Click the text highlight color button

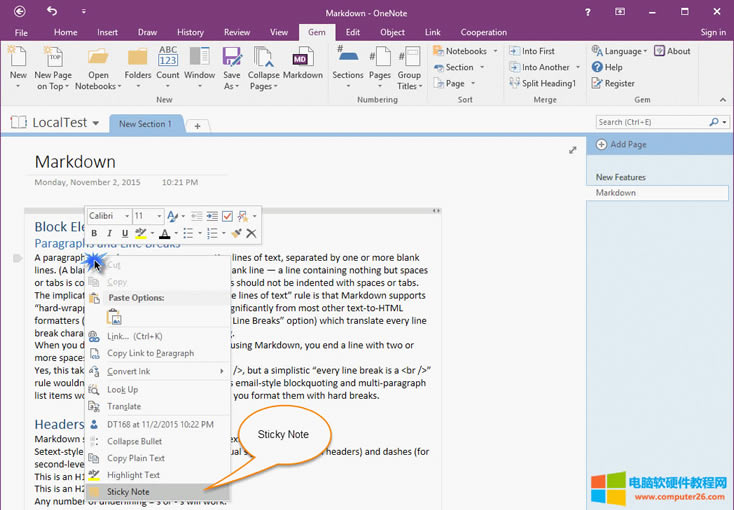[141, 233]
